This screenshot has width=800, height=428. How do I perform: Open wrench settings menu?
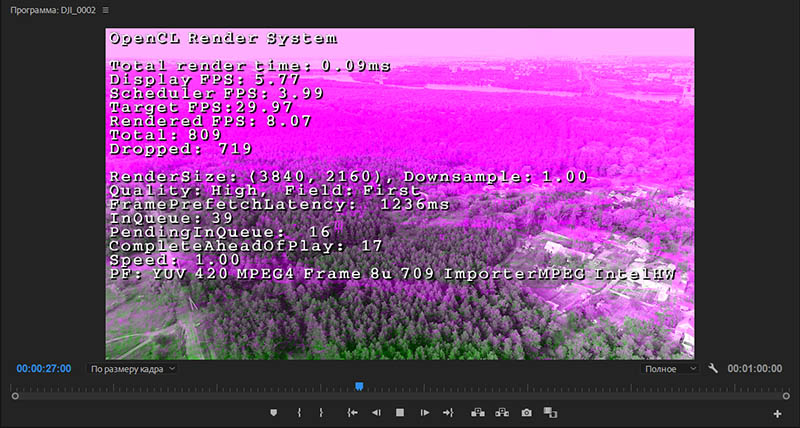point(713,368)
